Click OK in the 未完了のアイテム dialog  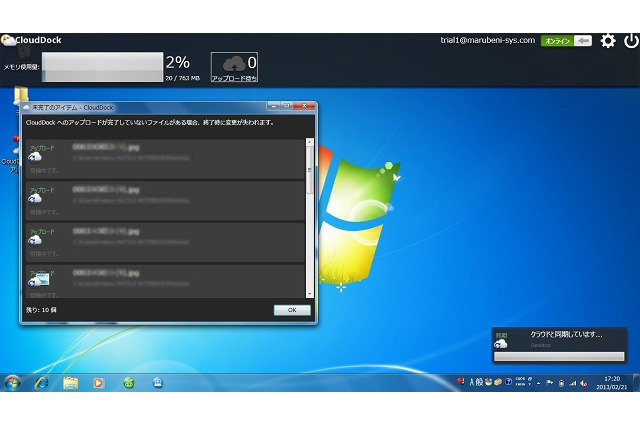[292, 310]
